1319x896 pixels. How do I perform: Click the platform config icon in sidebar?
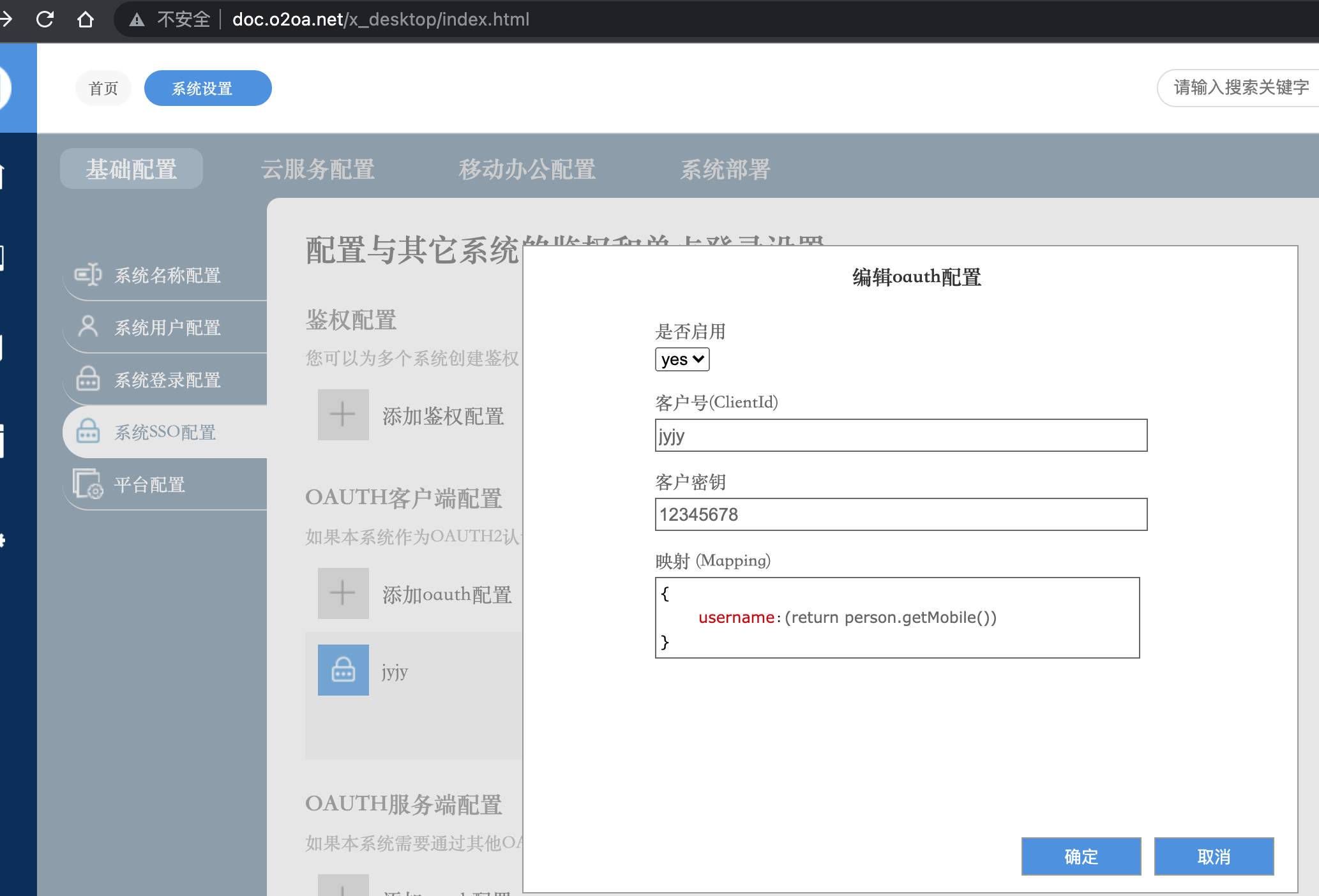88,484
